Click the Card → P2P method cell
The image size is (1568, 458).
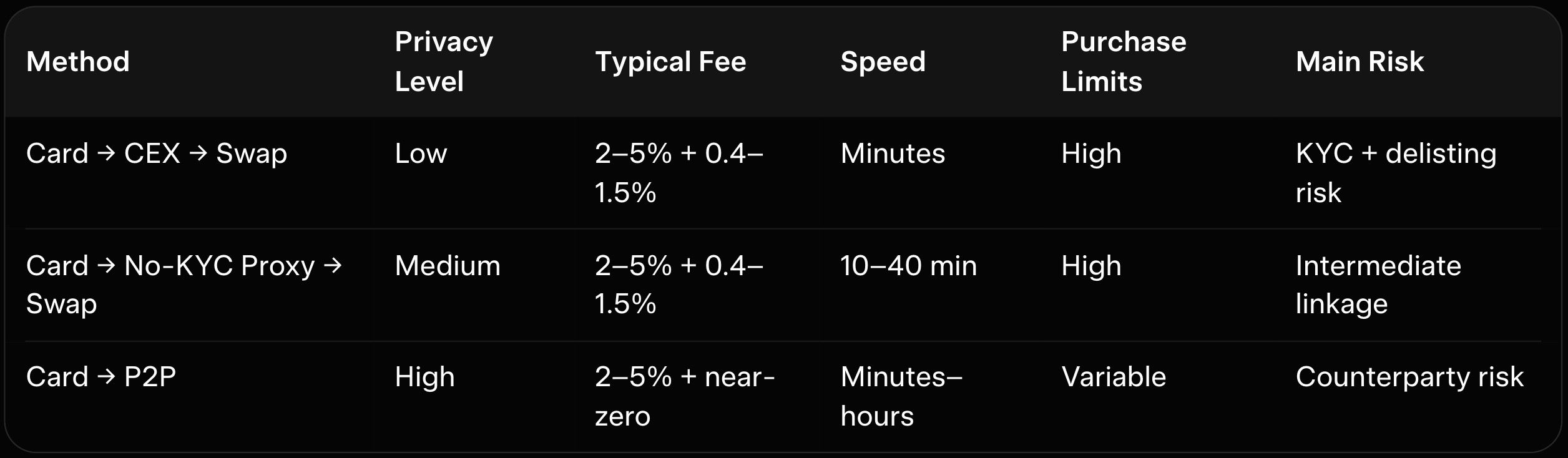point(101,377)
